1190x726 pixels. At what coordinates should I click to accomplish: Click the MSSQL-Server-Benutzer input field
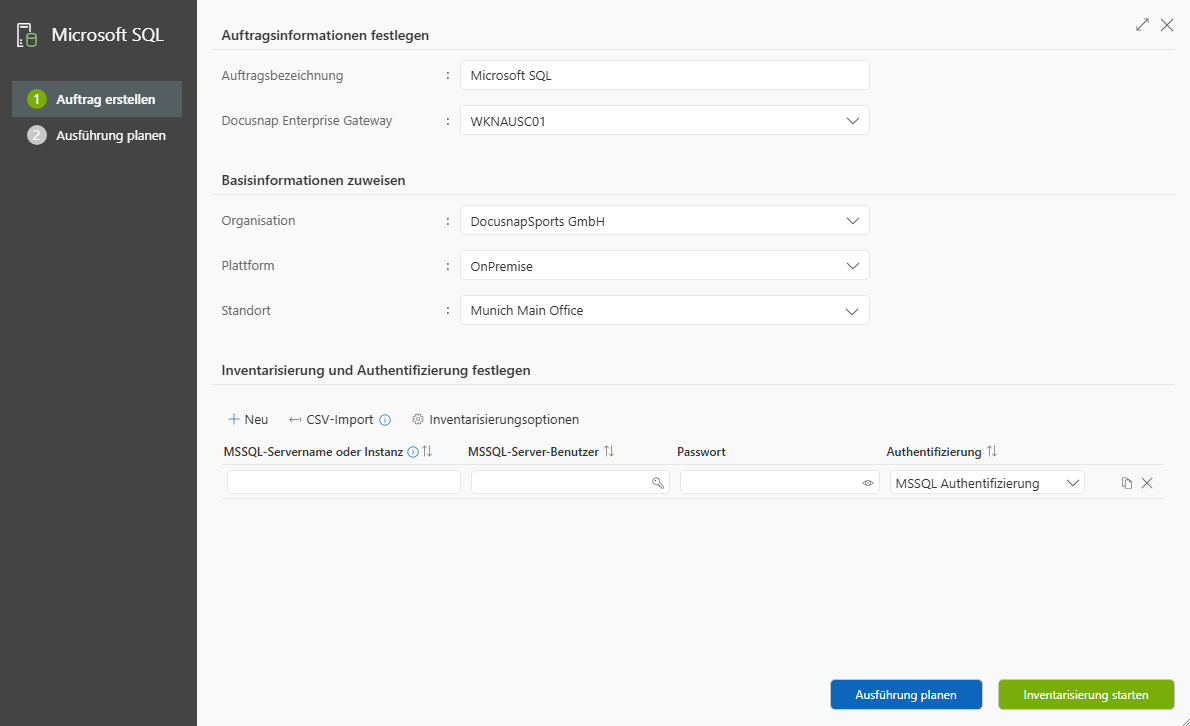(570, 482)
